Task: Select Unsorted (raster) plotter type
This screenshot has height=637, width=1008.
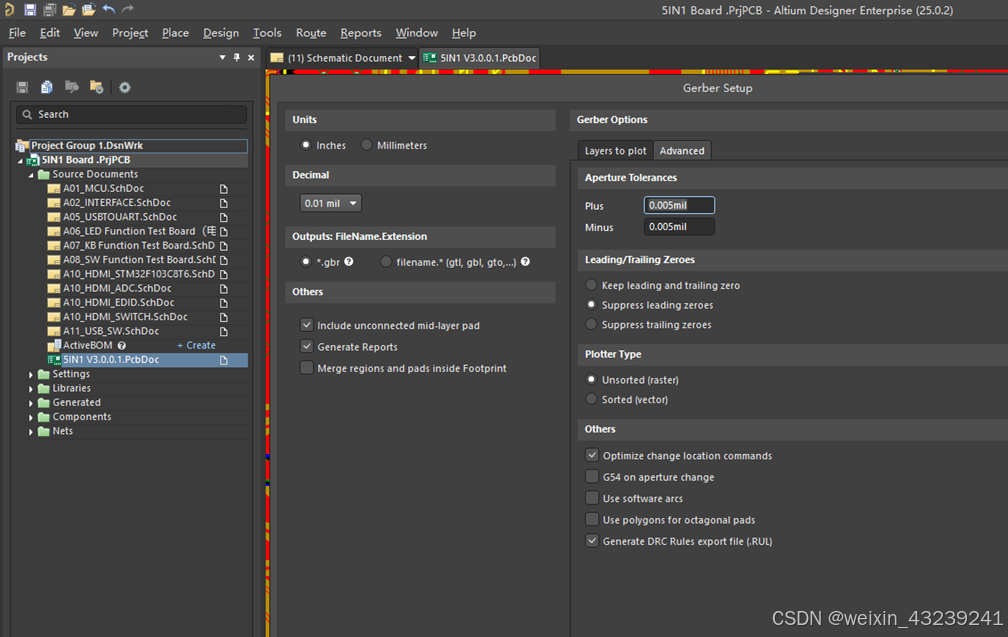Action: [x=591, y=379]
